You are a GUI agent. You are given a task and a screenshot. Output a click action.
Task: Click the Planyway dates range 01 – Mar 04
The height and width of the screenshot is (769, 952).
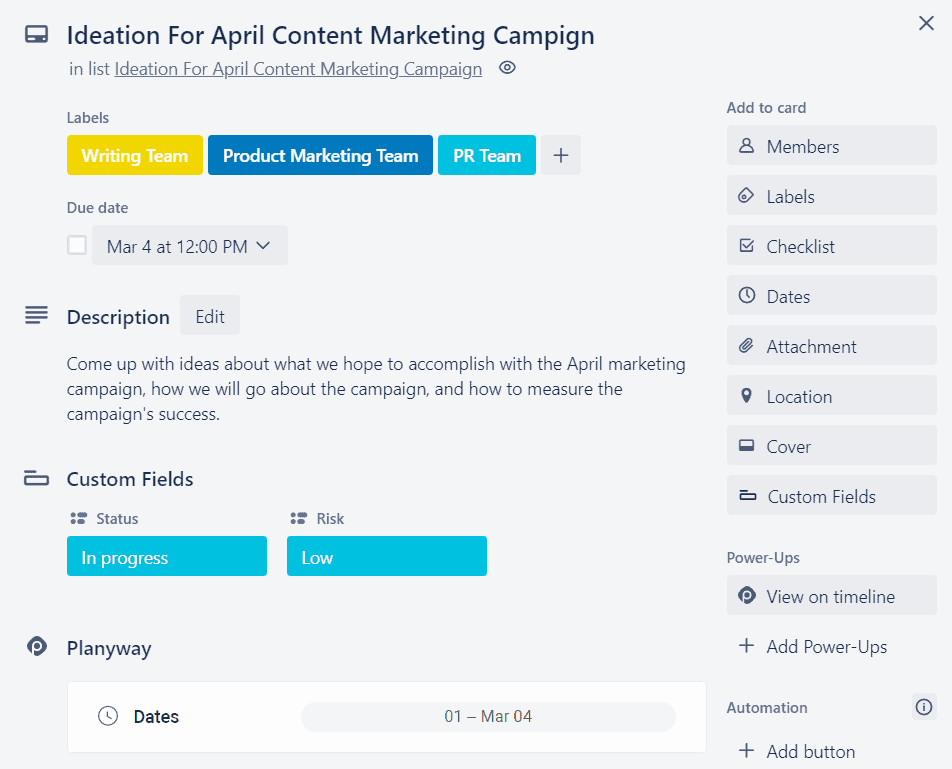(488, 717)
